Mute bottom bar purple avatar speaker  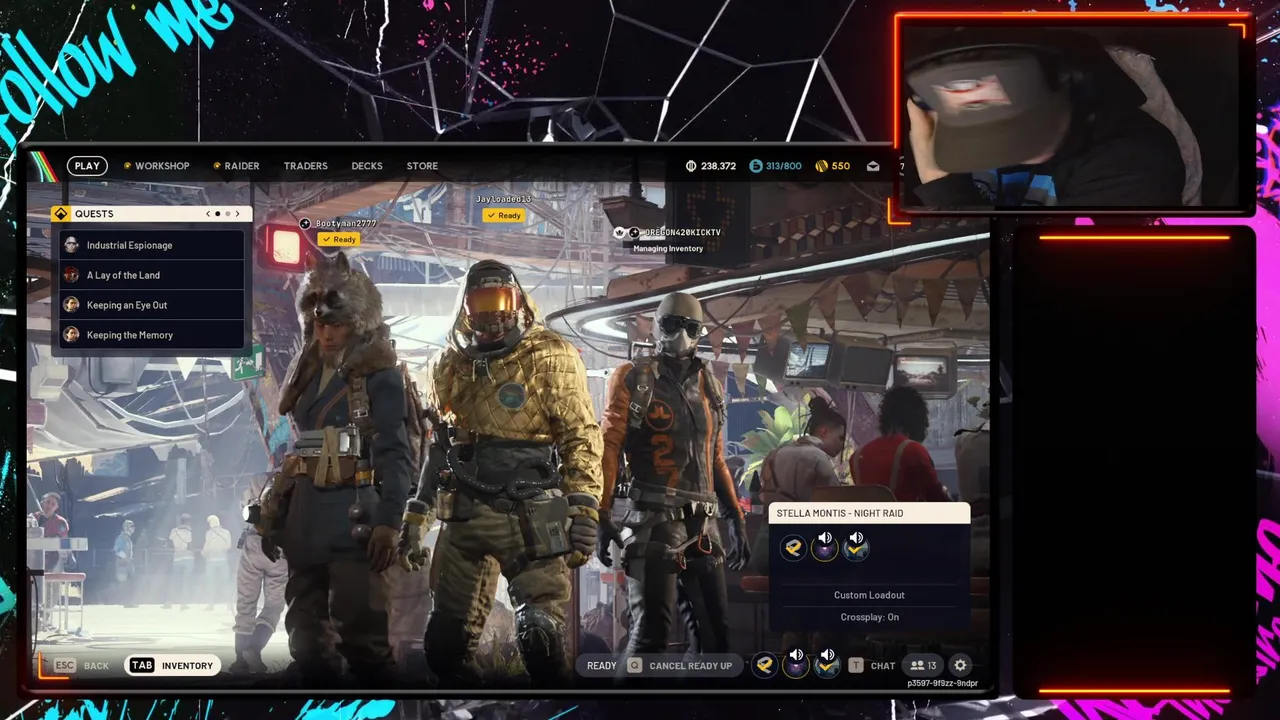[796, 656]
